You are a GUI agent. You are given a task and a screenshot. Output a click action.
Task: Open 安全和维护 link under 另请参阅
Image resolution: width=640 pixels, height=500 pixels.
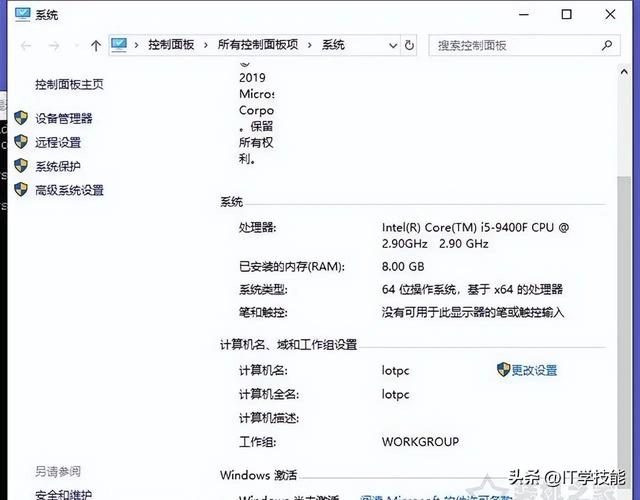[x=63, y=495]
